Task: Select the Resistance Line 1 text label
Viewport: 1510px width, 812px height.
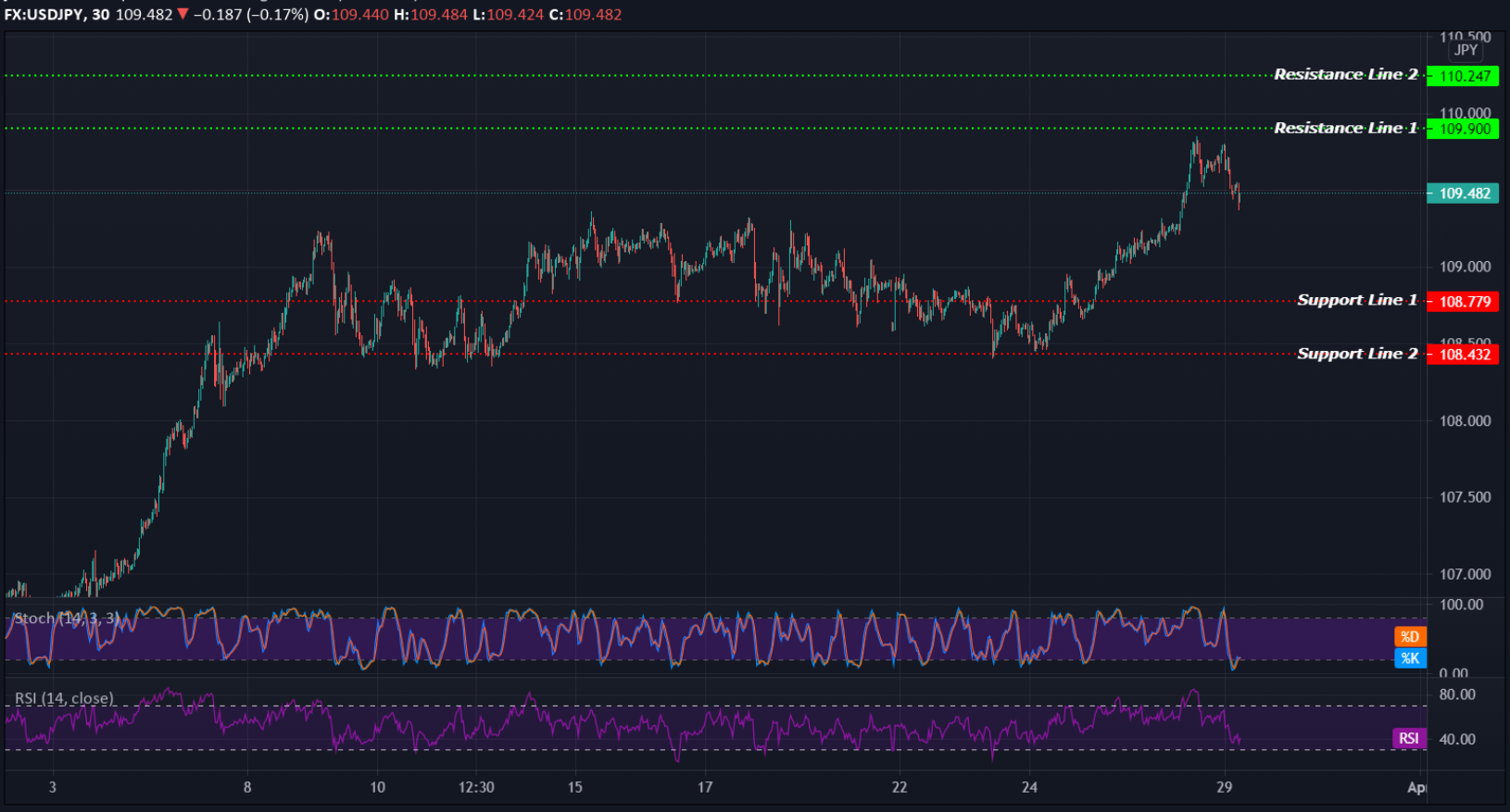Action: [1345, 128]
